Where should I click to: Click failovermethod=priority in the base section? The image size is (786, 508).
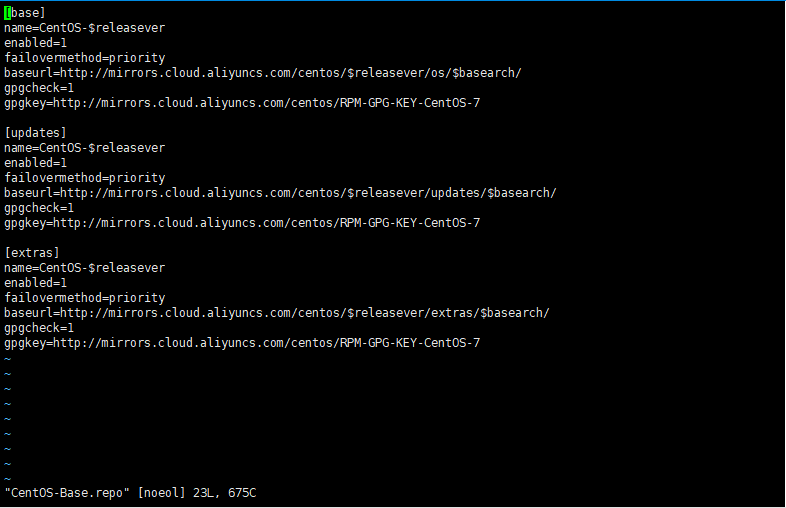coord(84,58)
